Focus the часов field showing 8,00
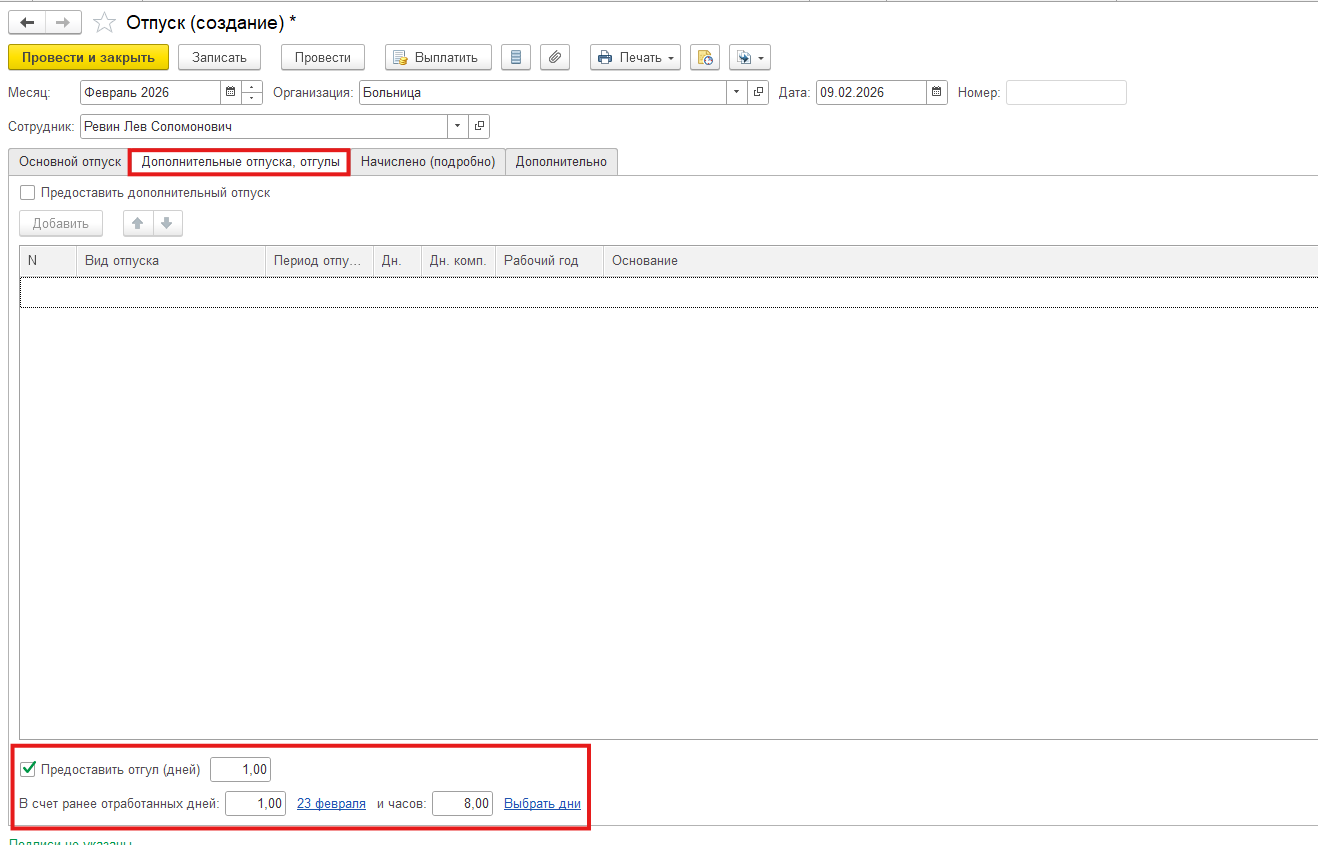Image resolution: width=1318 pixels, height=845 pixels. pyautogui.click(x=462, y=803)
